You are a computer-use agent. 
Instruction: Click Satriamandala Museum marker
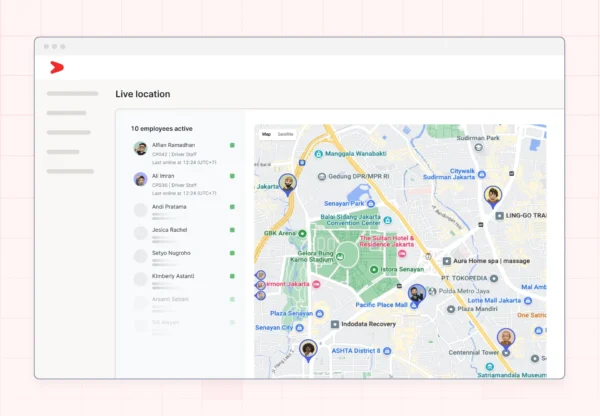click(489, 367)
